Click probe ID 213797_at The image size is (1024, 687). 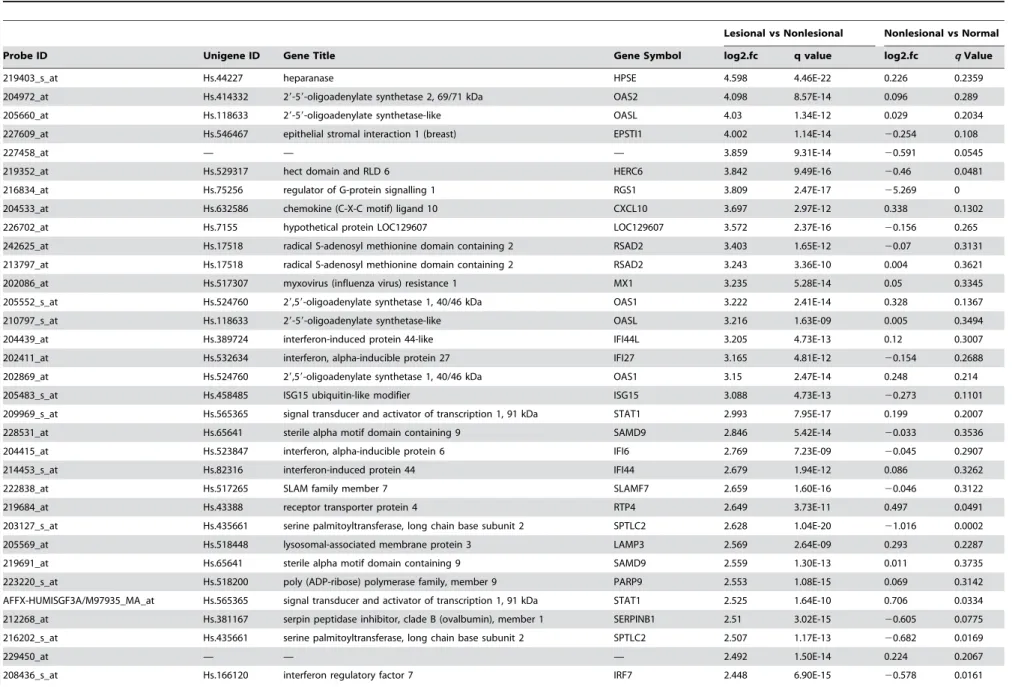pos(25,265)
